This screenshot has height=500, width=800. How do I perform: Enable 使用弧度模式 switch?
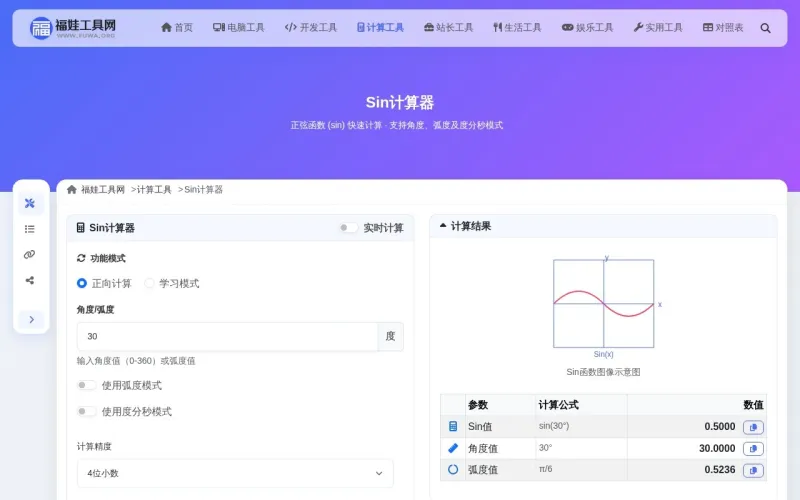(86, 385)
